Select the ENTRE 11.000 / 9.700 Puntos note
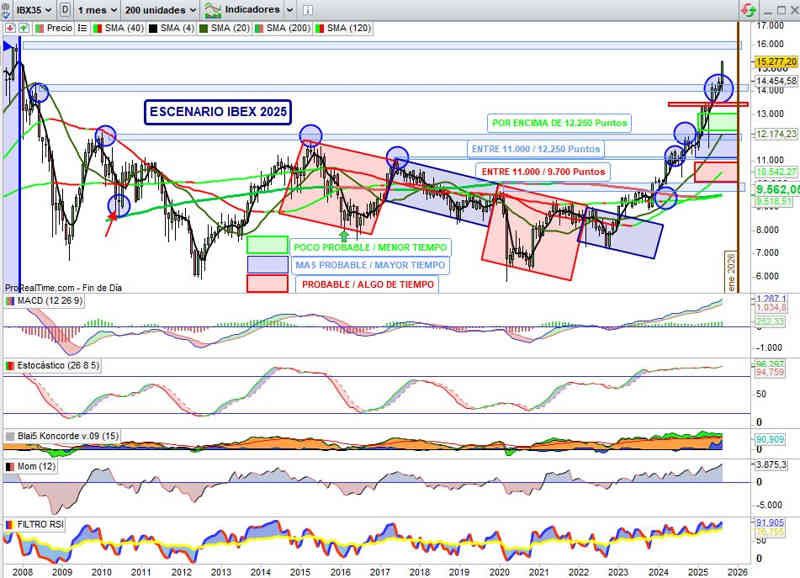This screenshot has height=578, width=800. tap(543, 172)
